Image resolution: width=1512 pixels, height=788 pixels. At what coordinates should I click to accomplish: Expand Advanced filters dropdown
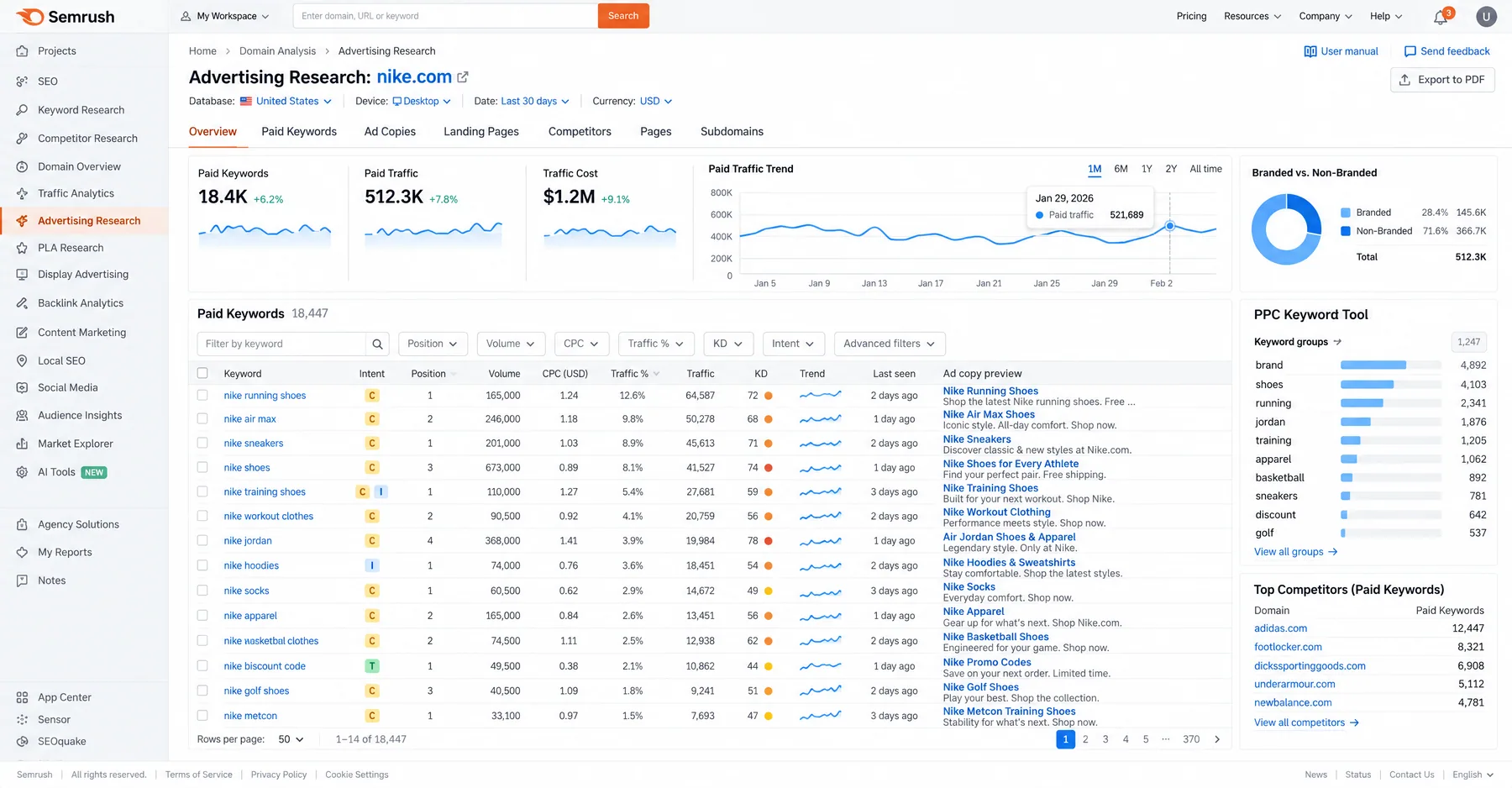(890, 344)
